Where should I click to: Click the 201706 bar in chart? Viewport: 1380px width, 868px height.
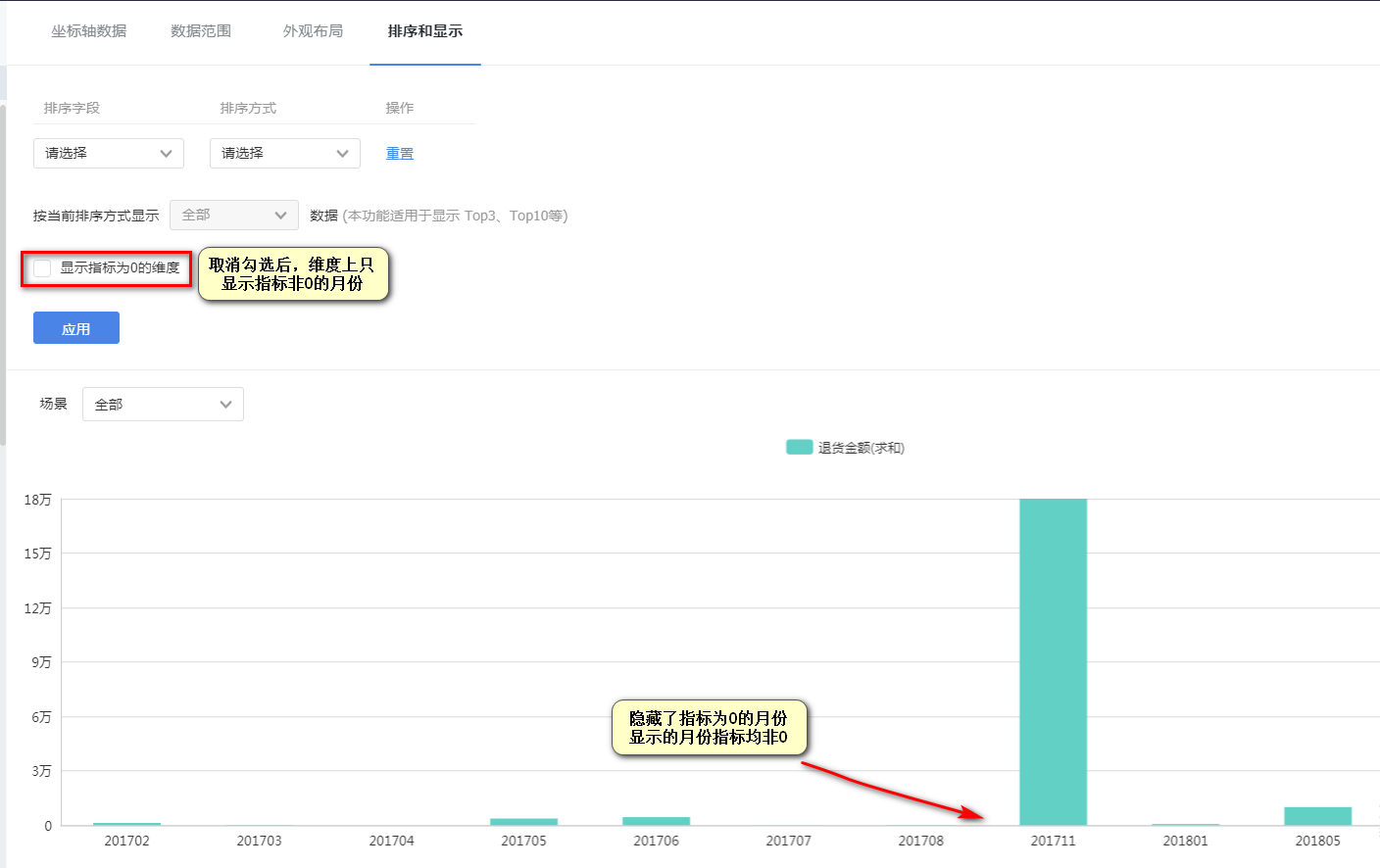point(657,821)
